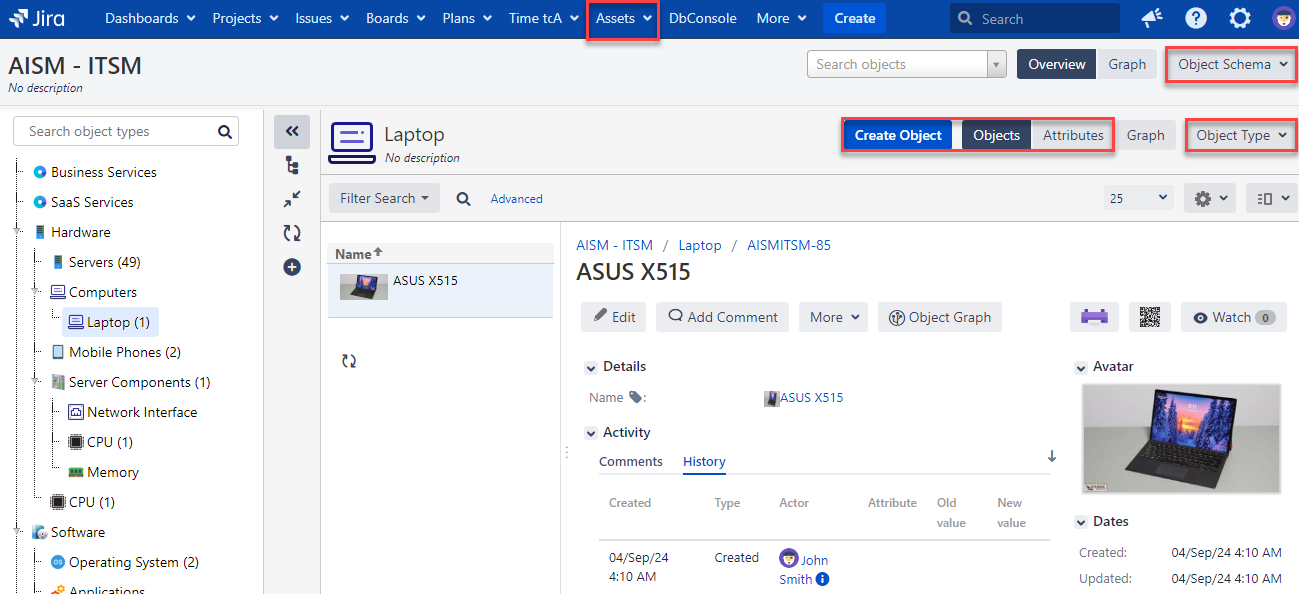This screenshot has width=1299, height=594.
Task: Open the user profile avatar
Action: coord(1282,18)
